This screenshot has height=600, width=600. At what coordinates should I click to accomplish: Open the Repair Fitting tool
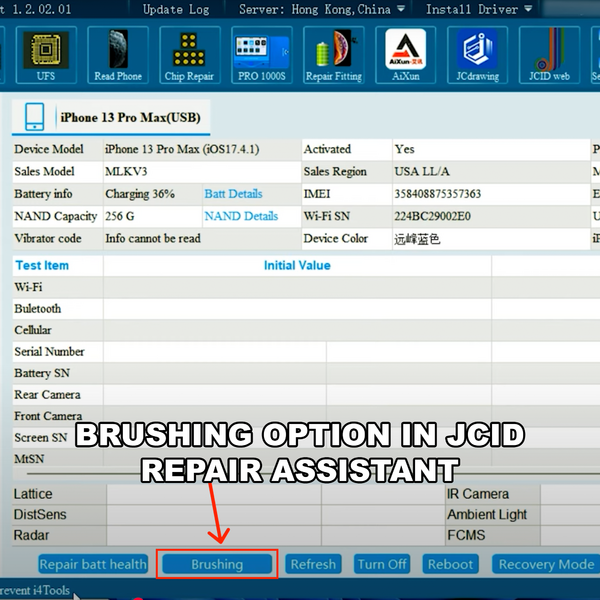point(334,53)
